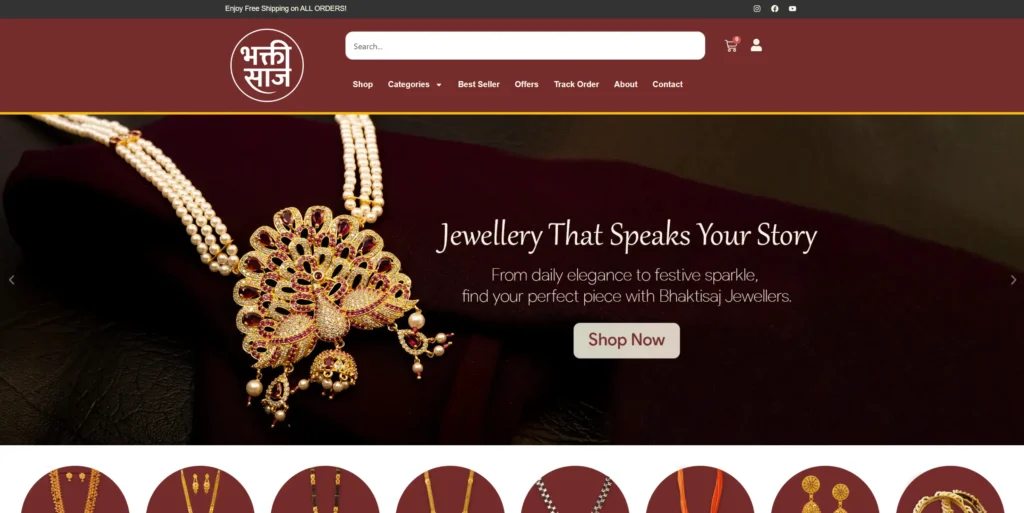Viewport: 1024px width, 513px height.
Task: Focus the Search input field
Action: click(x=525, y=46)
